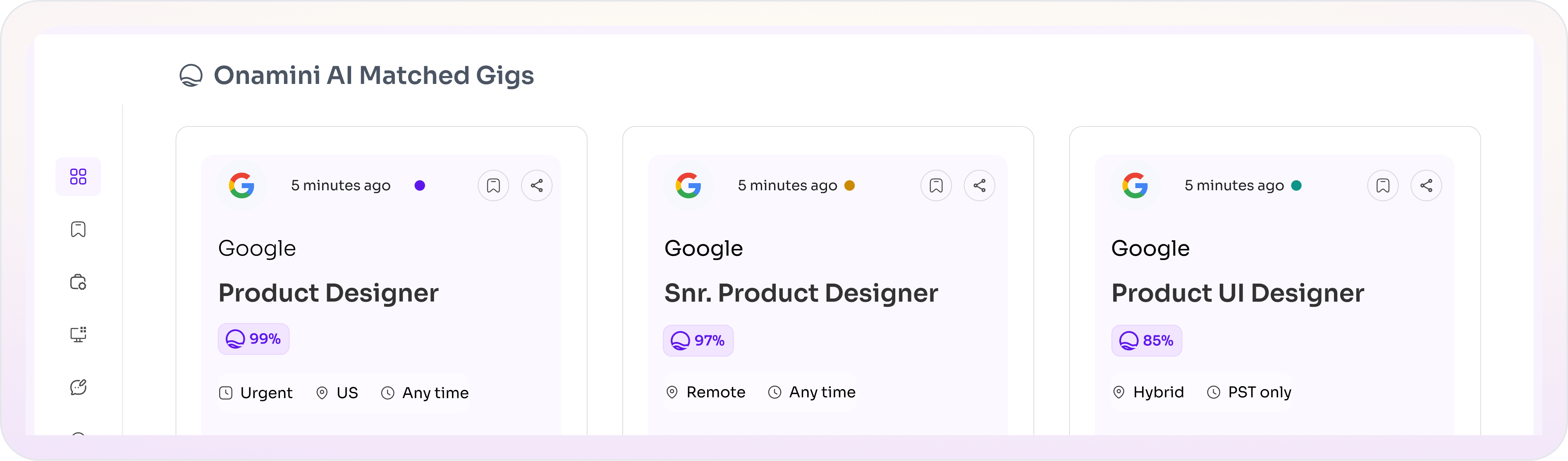Click the 99% match score badge

point(253,339)
